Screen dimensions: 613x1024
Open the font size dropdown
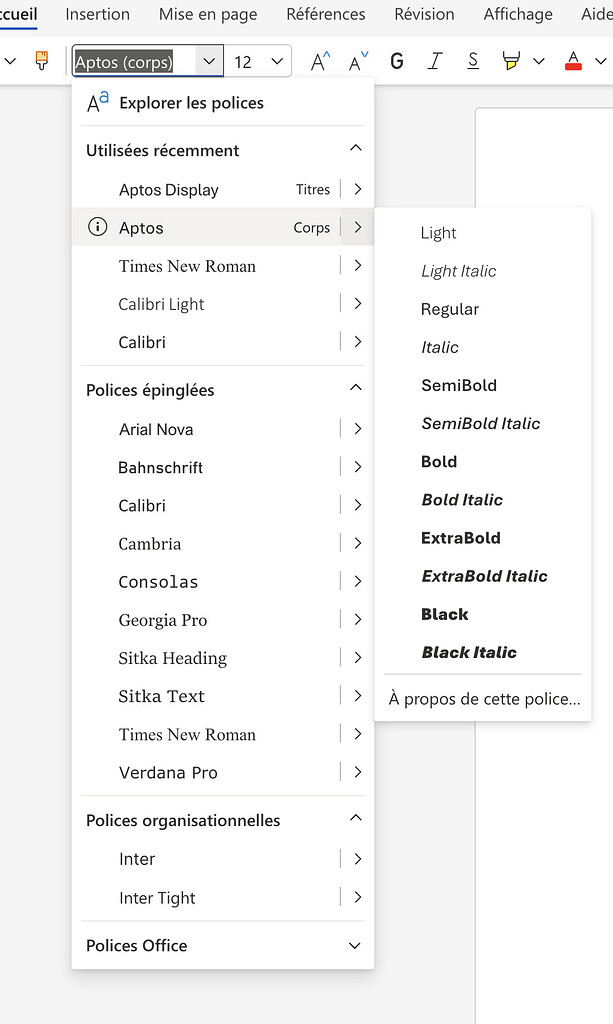pyautogui.click(x=278, y=61)
